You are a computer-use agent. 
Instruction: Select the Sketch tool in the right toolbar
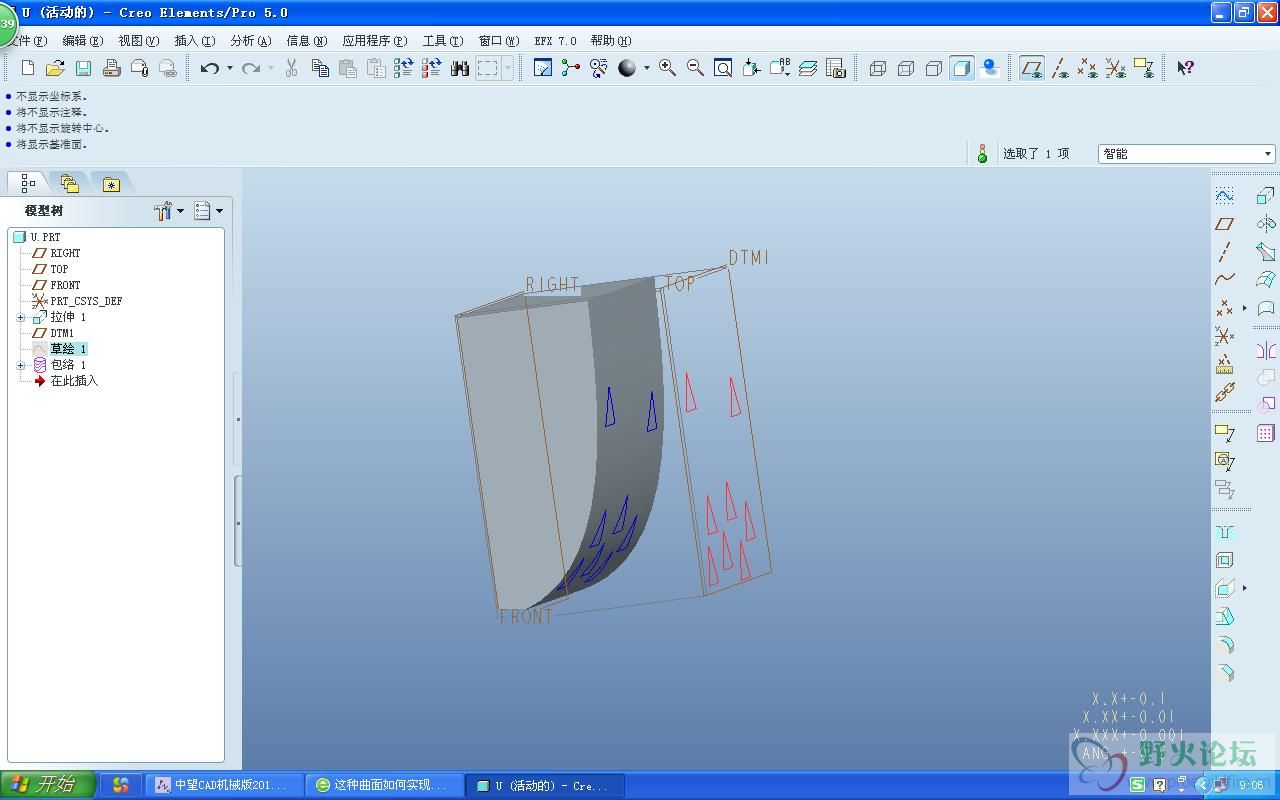pos(1224,196)
